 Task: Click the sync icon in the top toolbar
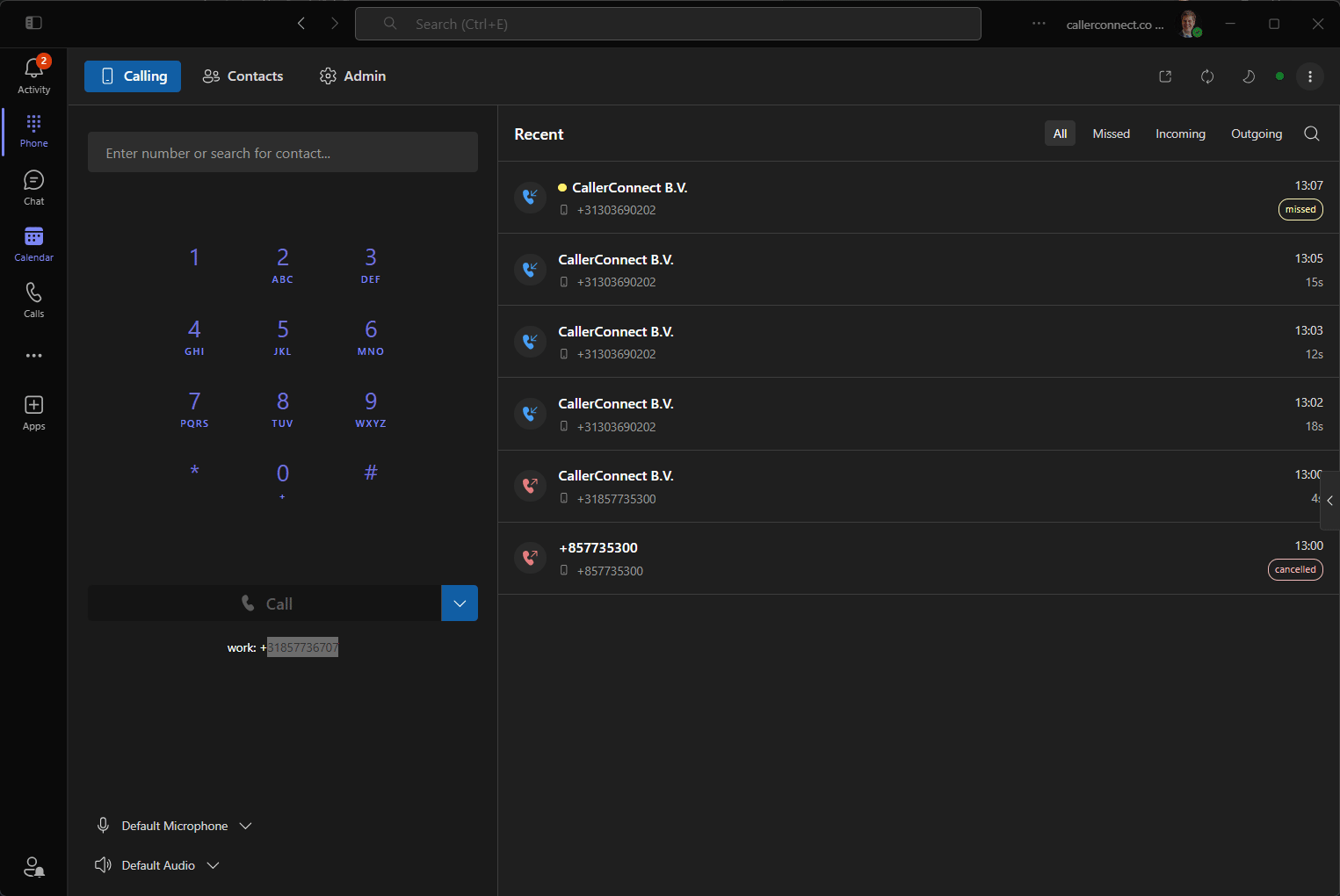pyautogui.click(x=1206, y=76)
